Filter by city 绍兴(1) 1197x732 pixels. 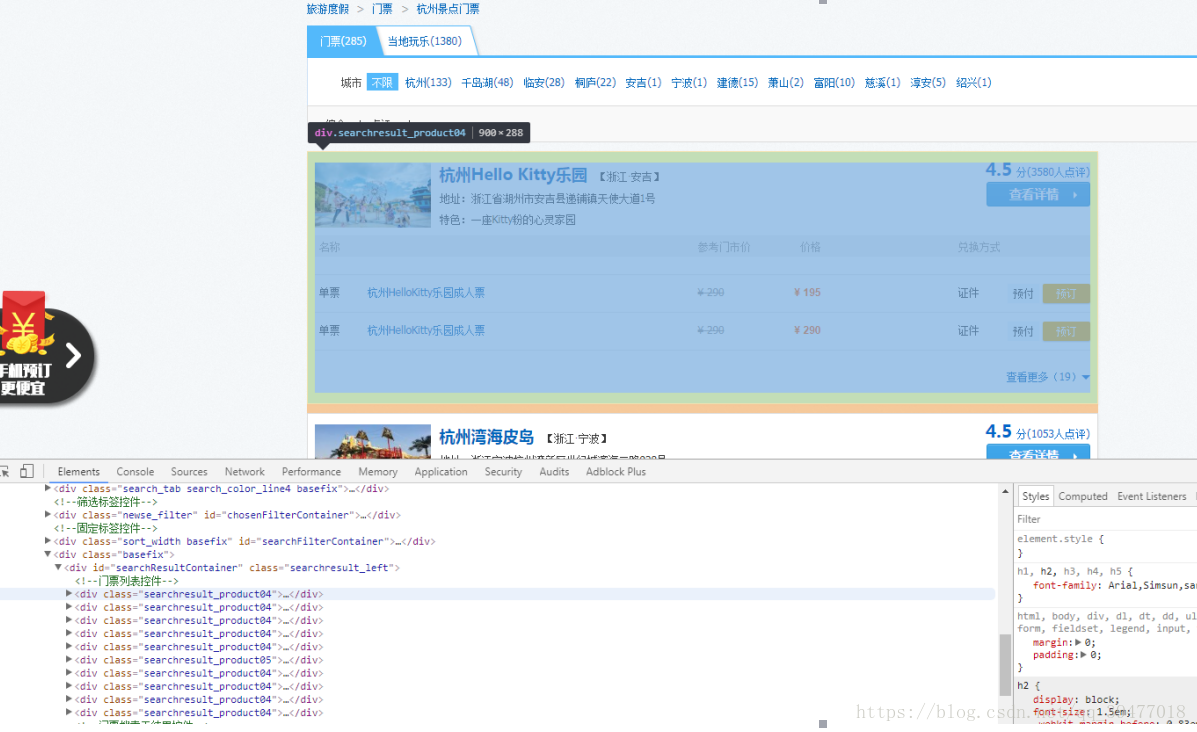[973, 82]
